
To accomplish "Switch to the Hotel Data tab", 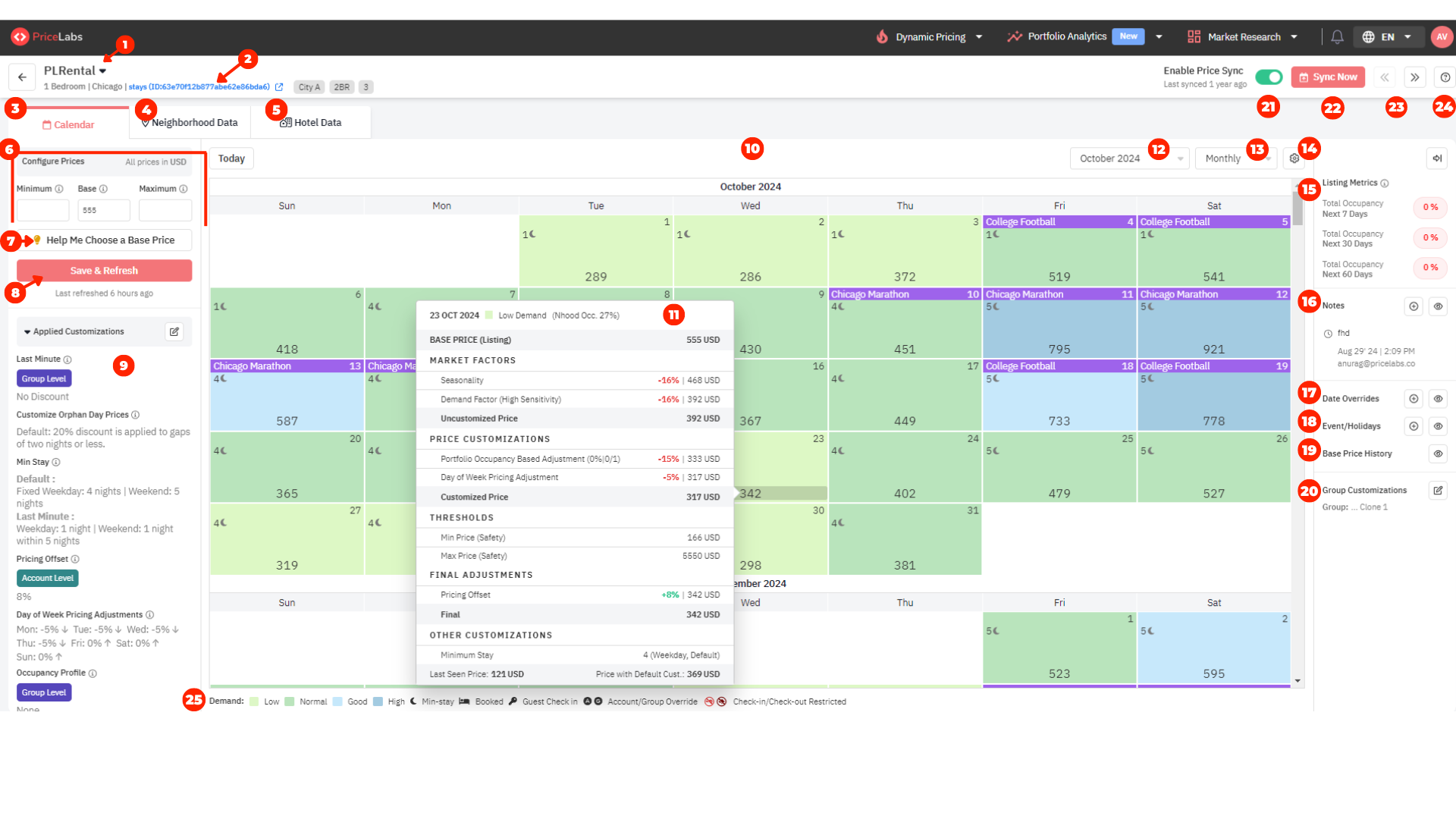I will [311, 123].
